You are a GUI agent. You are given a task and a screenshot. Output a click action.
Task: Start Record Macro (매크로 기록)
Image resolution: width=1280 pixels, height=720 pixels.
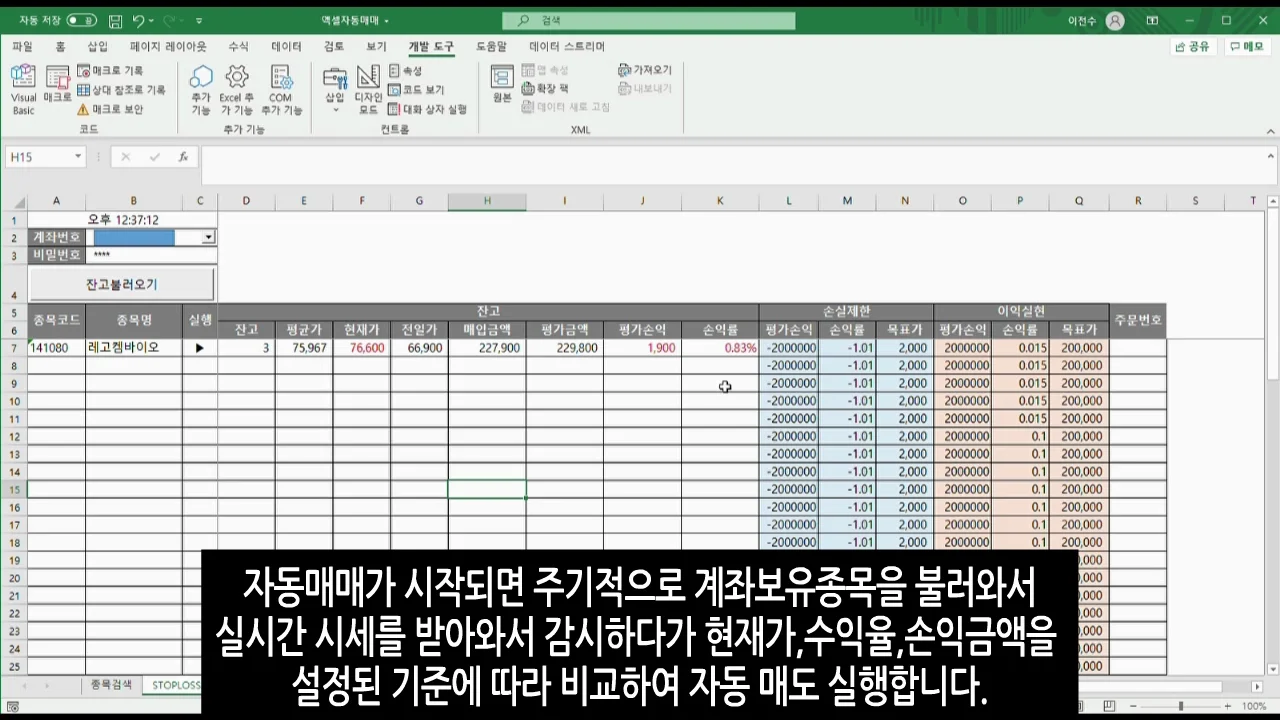pos(110,71)
